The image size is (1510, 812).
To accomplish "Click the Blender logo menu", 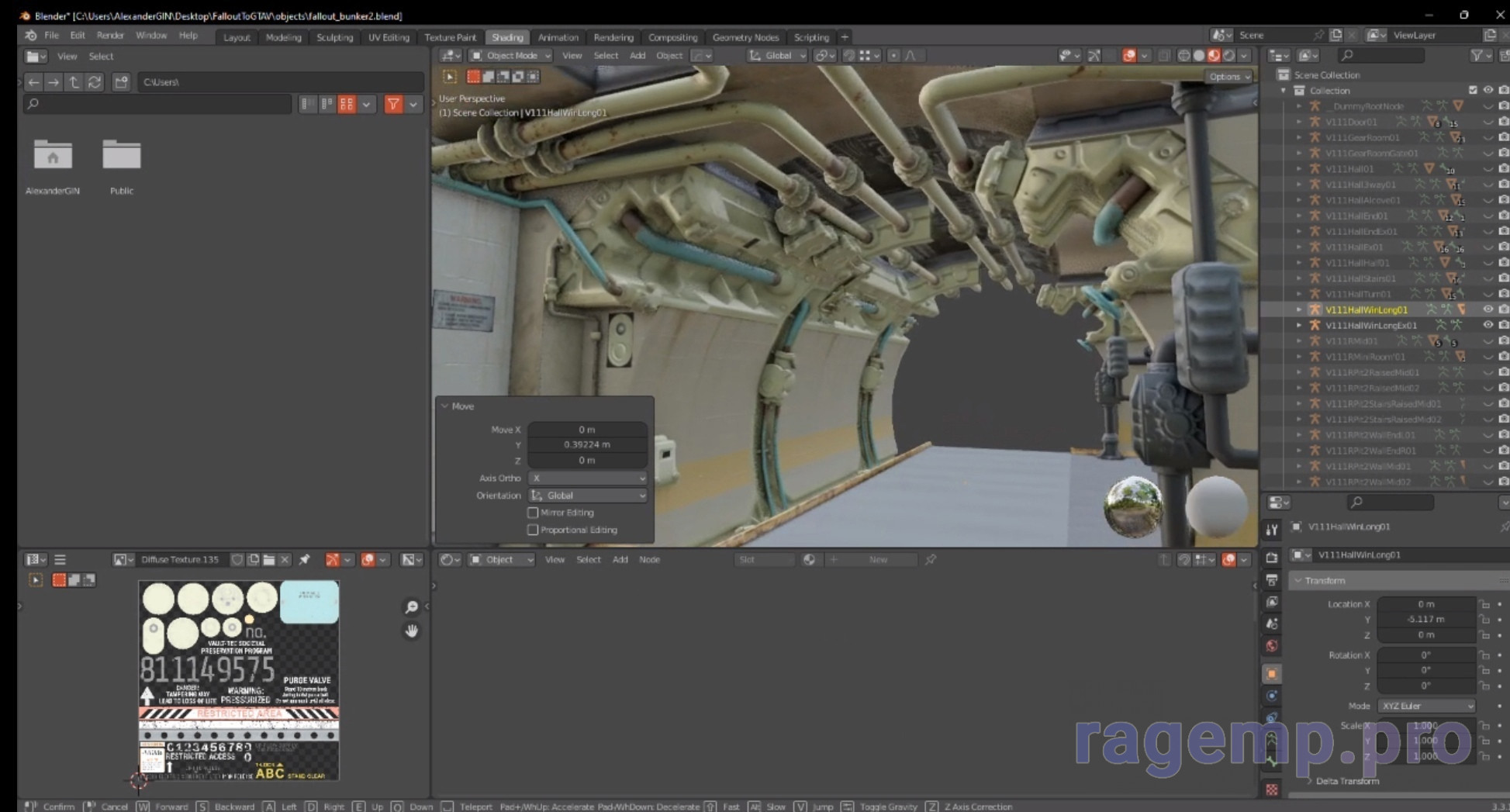I will (x=30, y=36).
